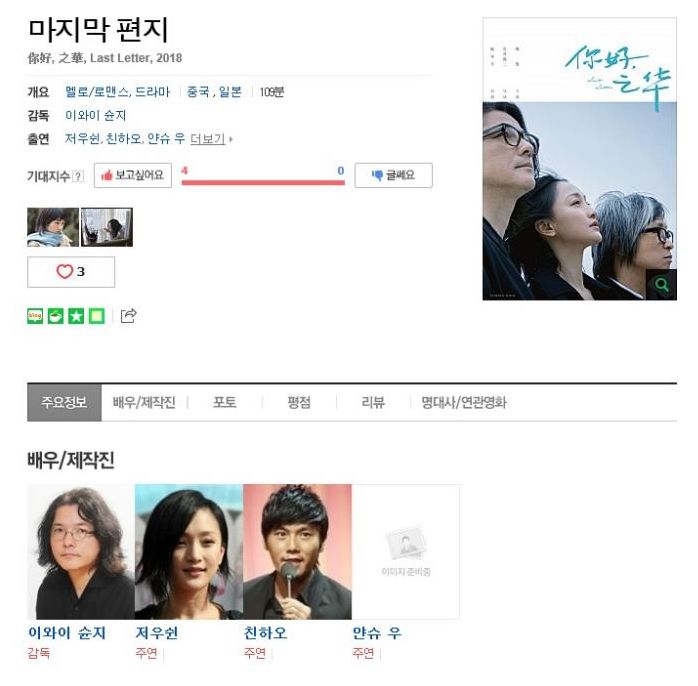Click the 멜로/로맨스 genre link
This screenshot has height=686, width=698.
pyautogui.click(x=97, y=92)
